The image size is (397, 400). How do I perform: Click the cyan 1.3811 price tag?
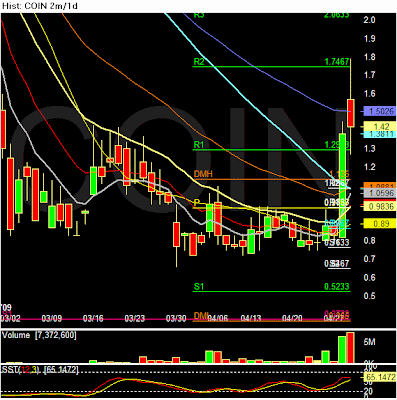point(379,134)
